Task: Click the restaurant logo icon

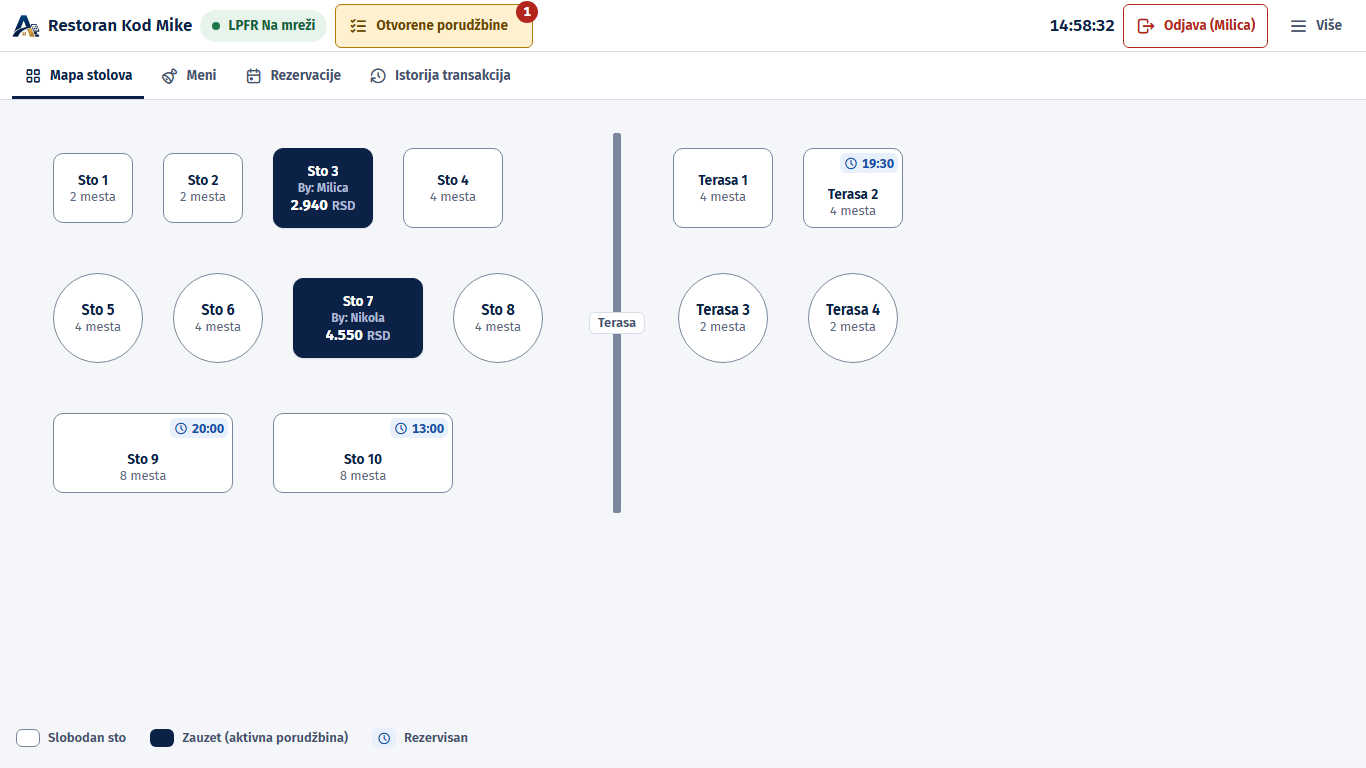Action: [26, 26]
